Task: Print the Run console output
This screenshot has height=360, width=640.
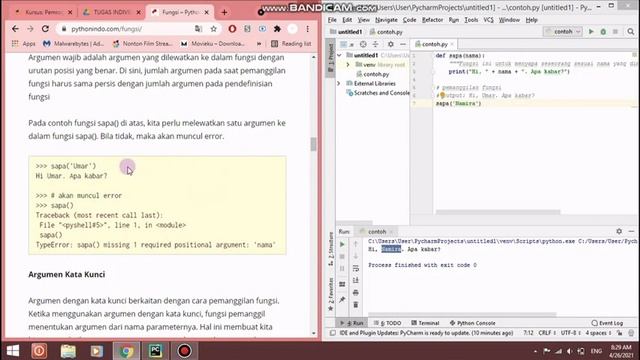Action: pos(356,293)
